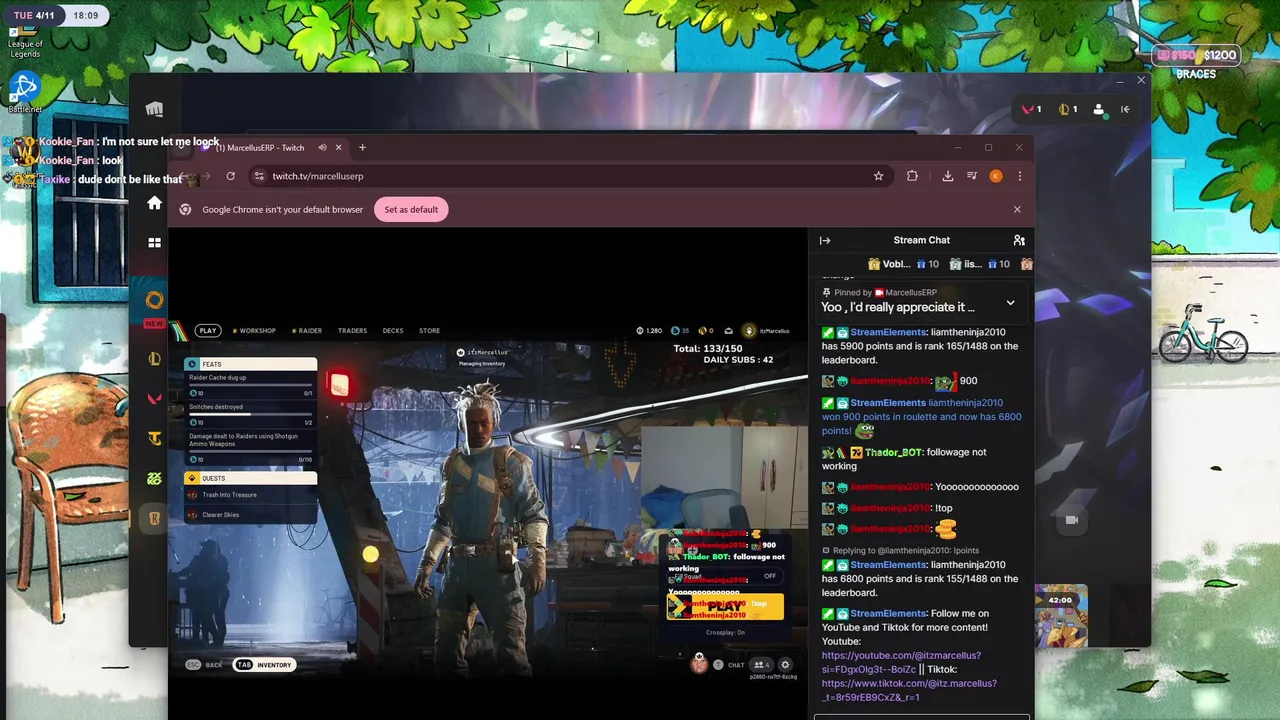Screen dimensions: 1280x720
Task: Open Riot client Valorant friends count icon
Action: (x=1031, y=109)
